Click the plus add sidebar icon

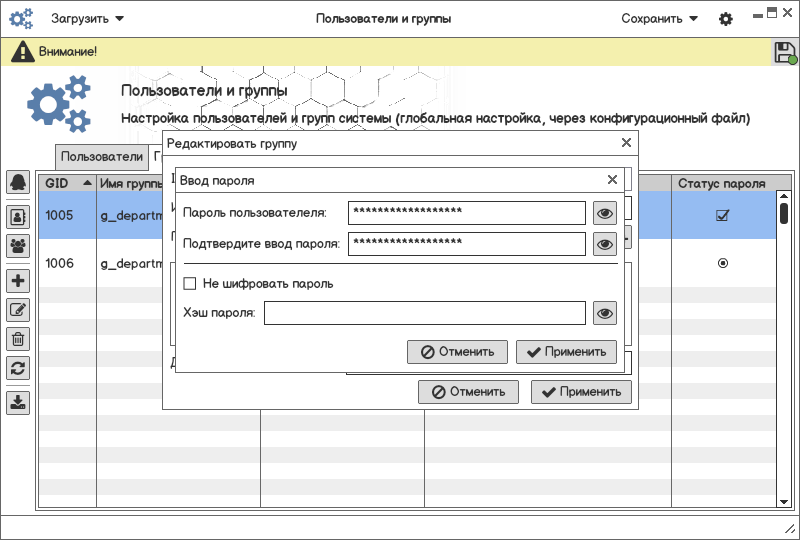point(18,281)
